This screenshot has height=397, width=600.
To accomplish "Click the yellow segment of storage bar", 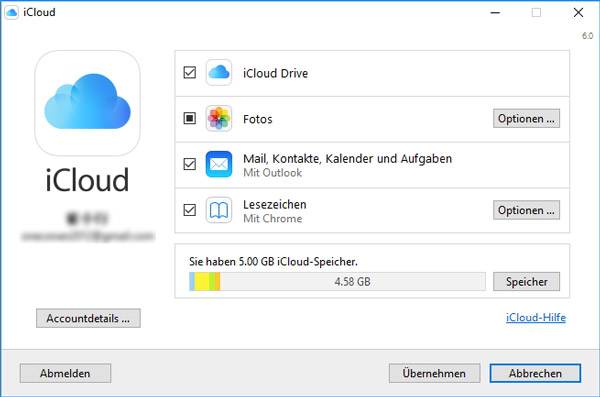I will coord(202,282).
